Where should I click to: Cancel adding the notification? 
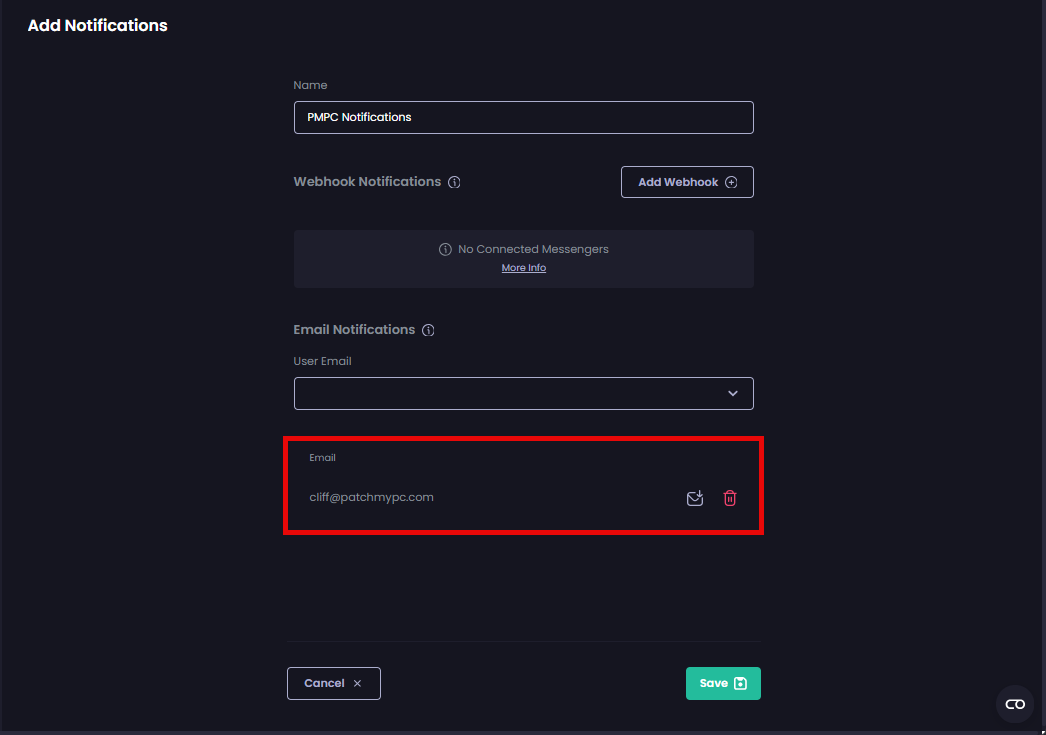[x=333, y=683]
